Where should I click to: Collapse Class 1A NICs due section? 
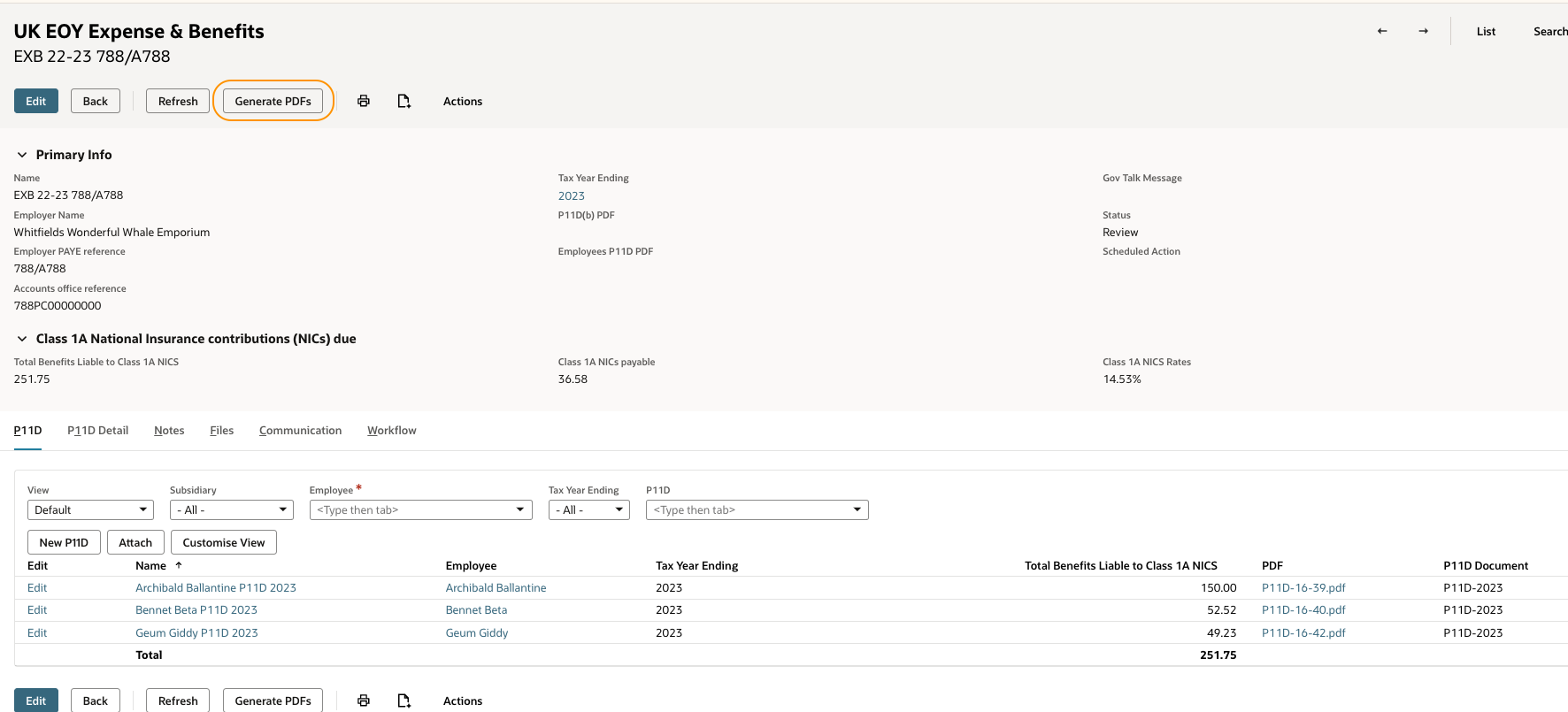[22, 339]
